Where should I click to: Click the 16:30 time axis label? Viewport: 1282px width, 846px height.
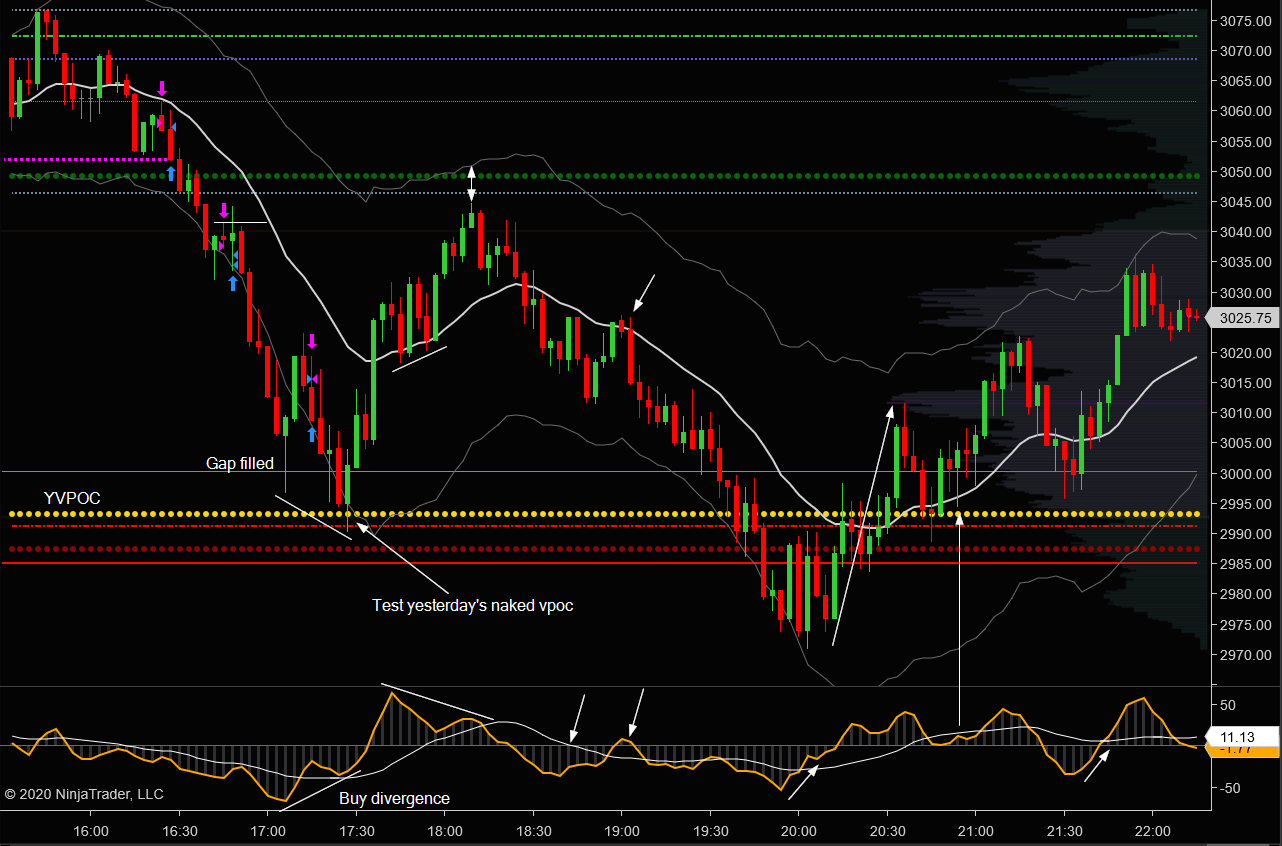tap(179, 831)
